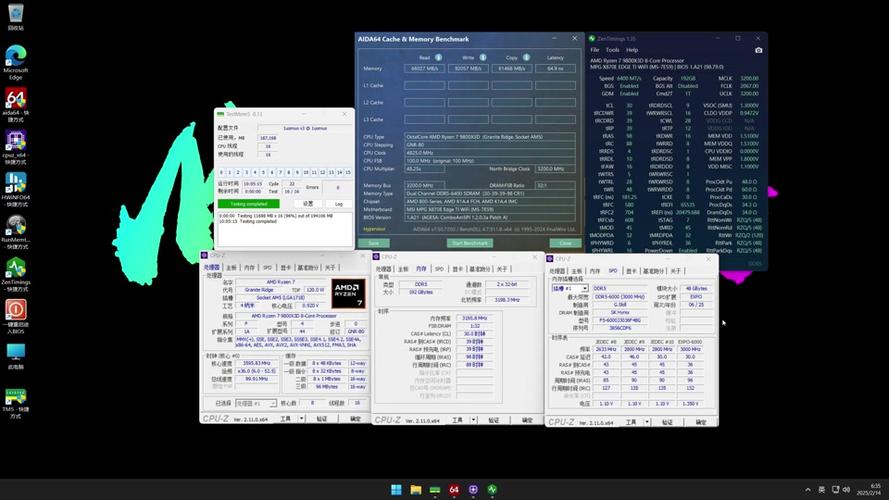Viewport: 889px width, 500px height.
Task: Click the Speed 6400 MT/s value in ZenTimings
Action: pyautogui.click(x=629, y=78)
